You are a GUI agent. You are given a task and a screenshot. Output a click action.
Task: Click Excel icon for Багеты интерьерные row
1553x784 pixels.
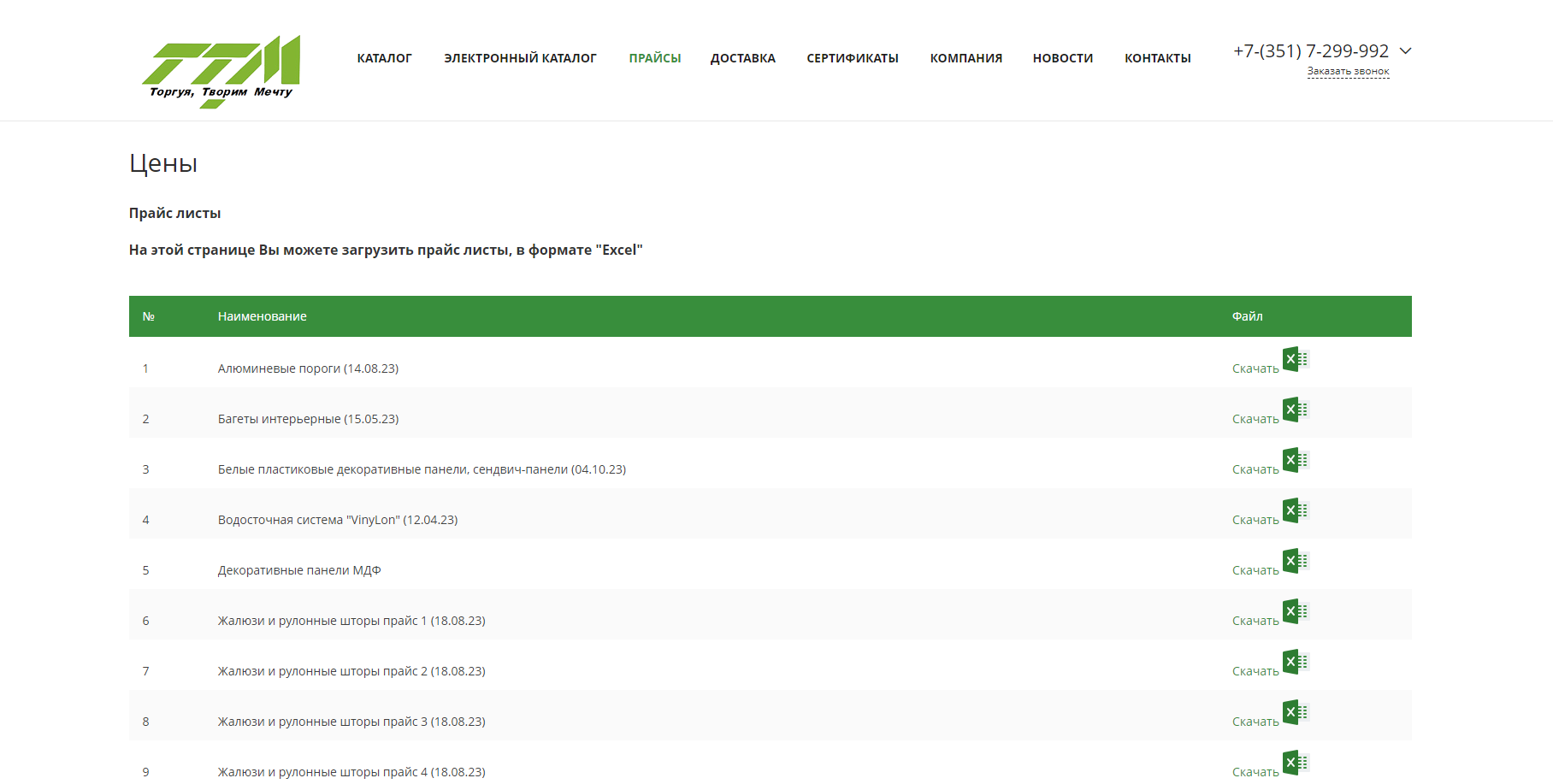[1295, 410]
